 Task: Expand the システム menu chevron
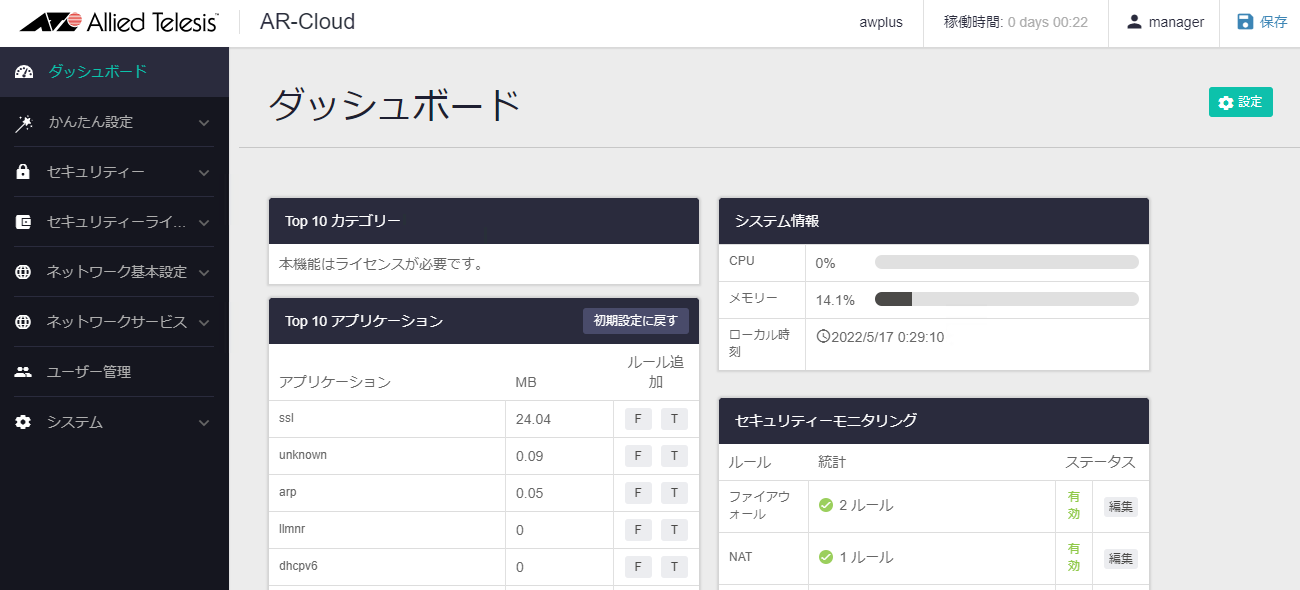(204, 423)
